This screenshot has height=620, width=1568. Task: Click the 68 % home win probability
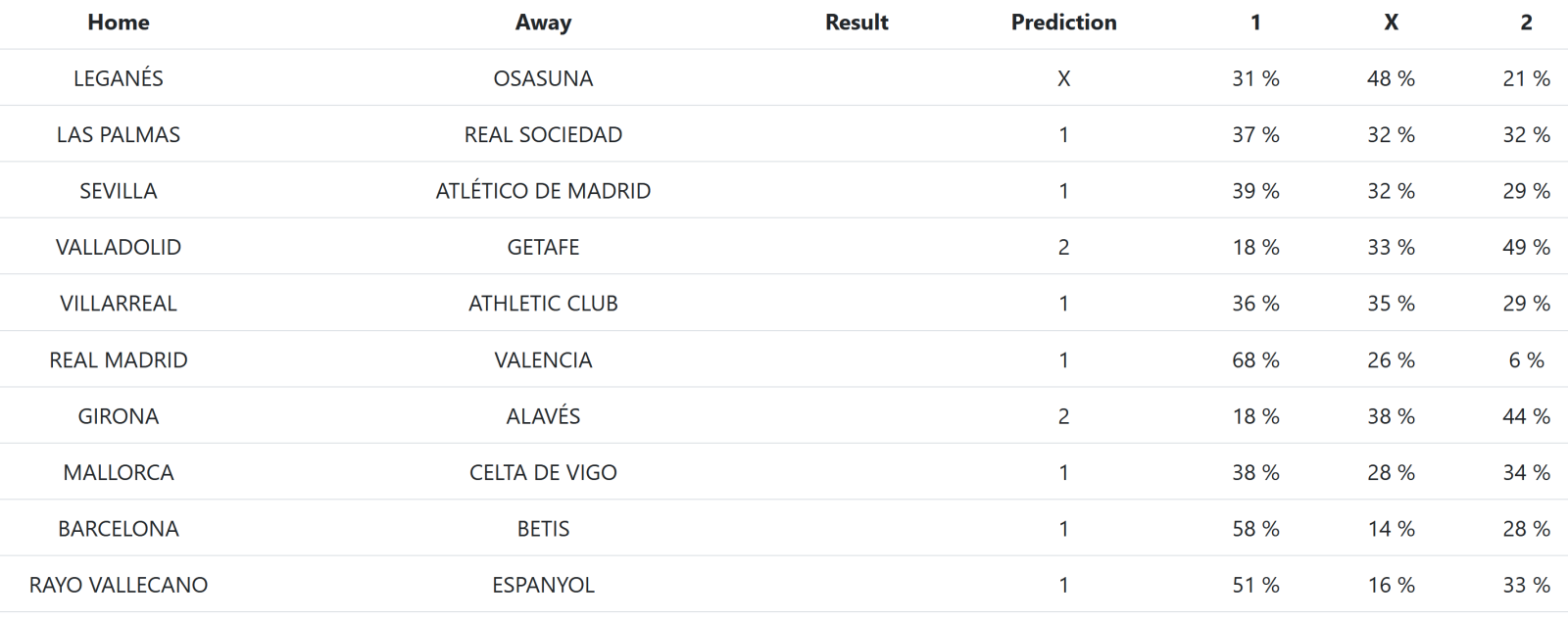(x=1255, y=360)
